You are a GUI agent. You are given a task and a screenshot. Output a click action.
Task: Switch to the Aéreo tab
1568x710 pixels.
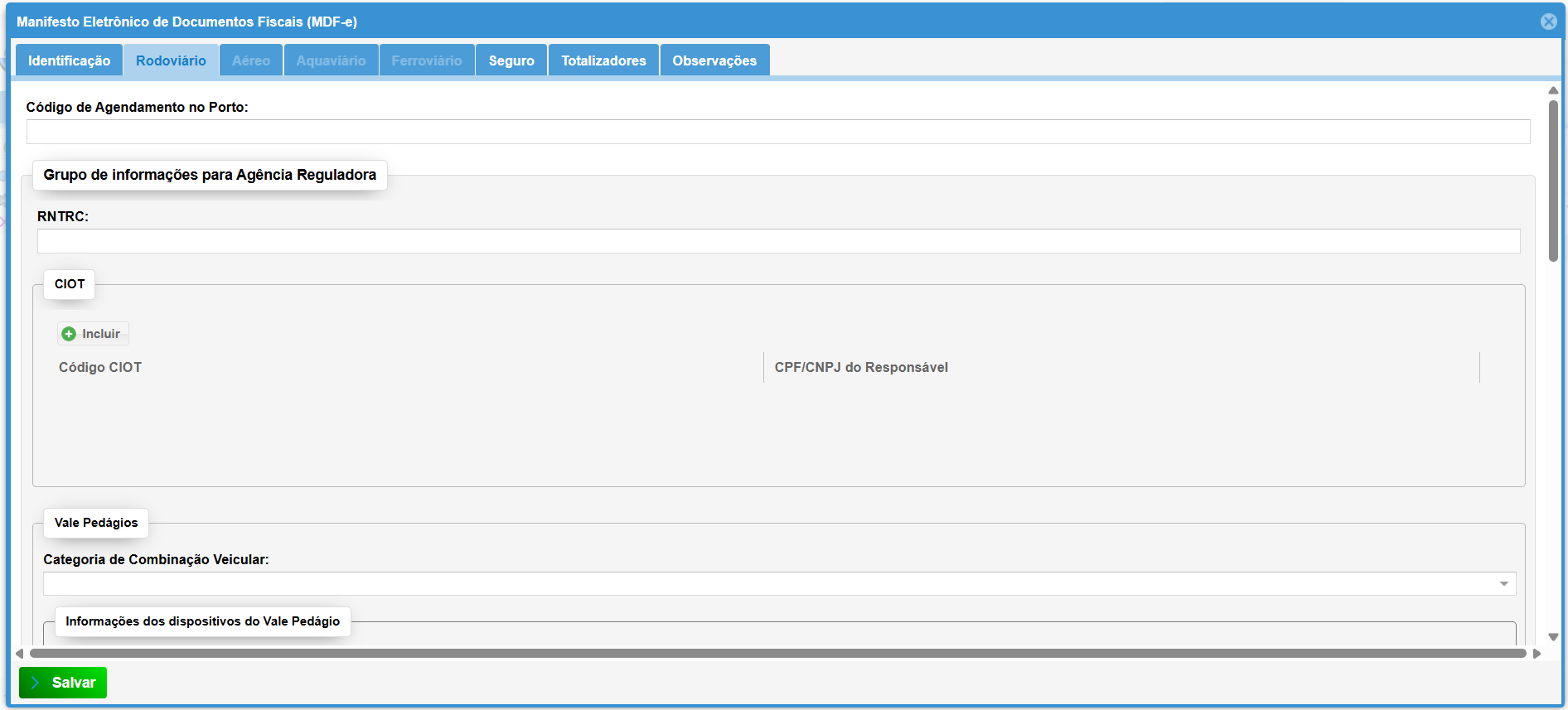click(251, 60)
